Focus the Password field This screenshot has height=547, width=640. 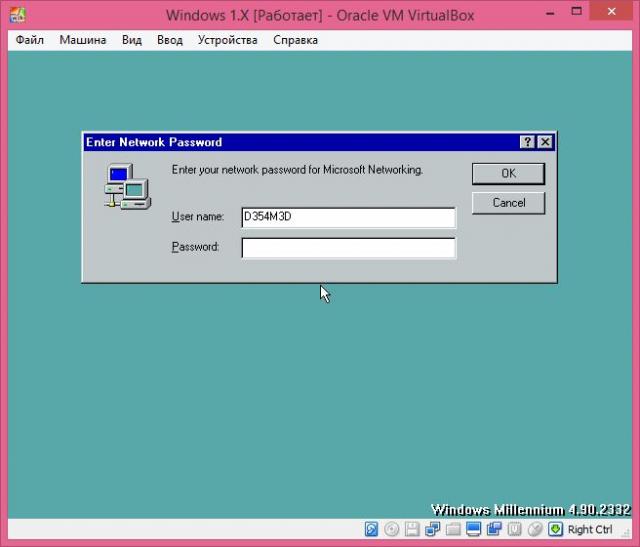click(x=349, y=248)
